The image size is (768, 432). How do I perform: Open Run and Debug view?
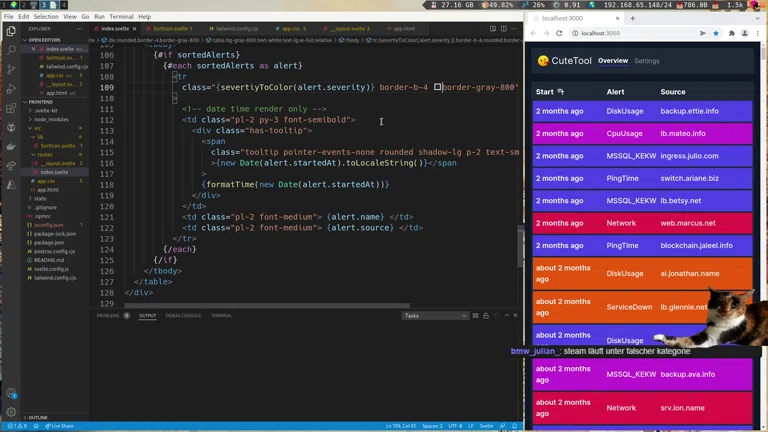point(11,89)
